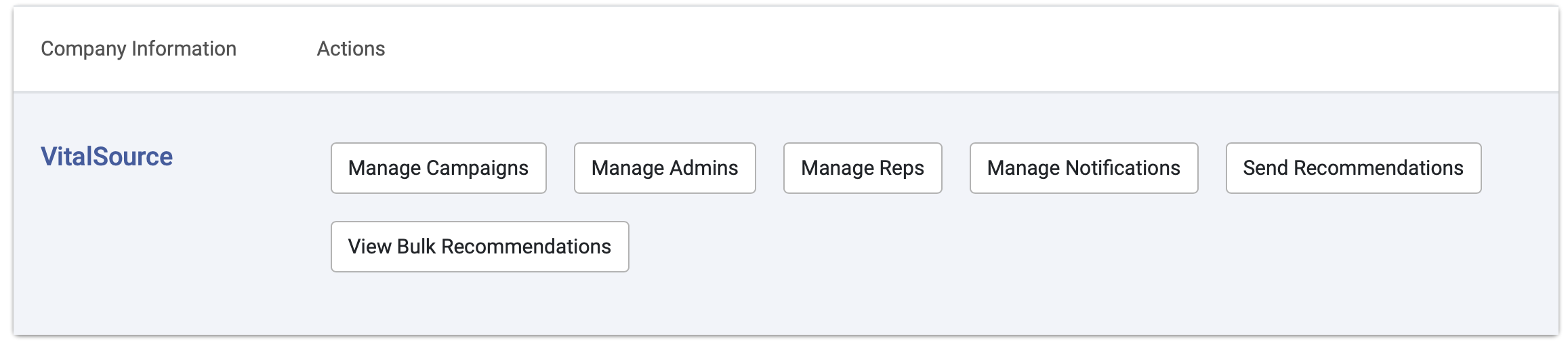
Task: Click the Company Information column header
Action: coord(138,49)
